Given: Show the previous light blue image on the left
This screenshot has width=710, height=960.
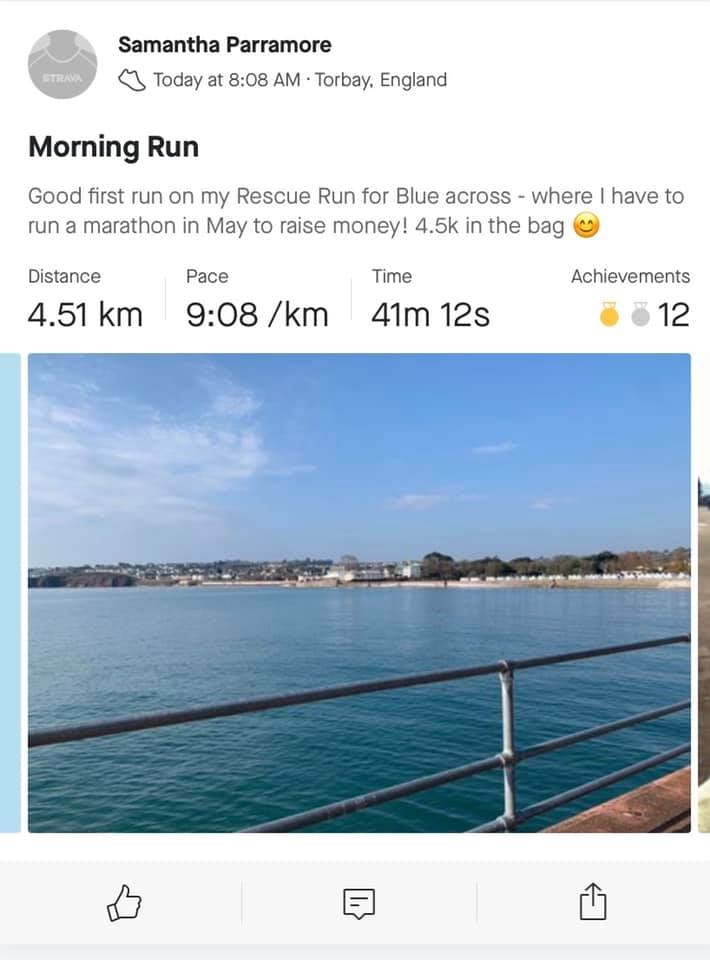Looking at the screenshot, I should [x=10, y=593].
